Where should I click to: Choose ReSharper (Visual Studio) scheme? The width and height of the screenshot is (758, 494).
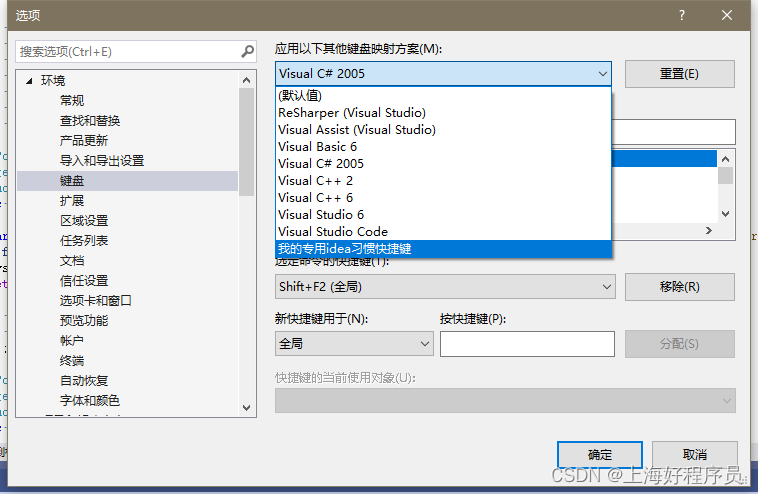[x=443, y=113]
